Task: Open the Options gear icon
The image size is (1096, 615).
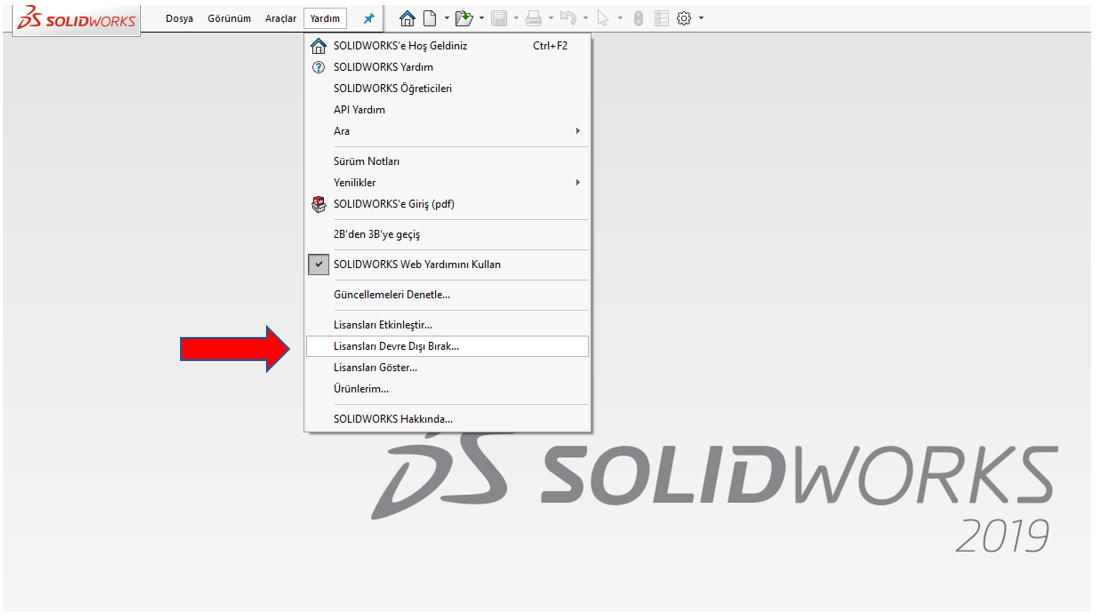Action: [685, 18]
